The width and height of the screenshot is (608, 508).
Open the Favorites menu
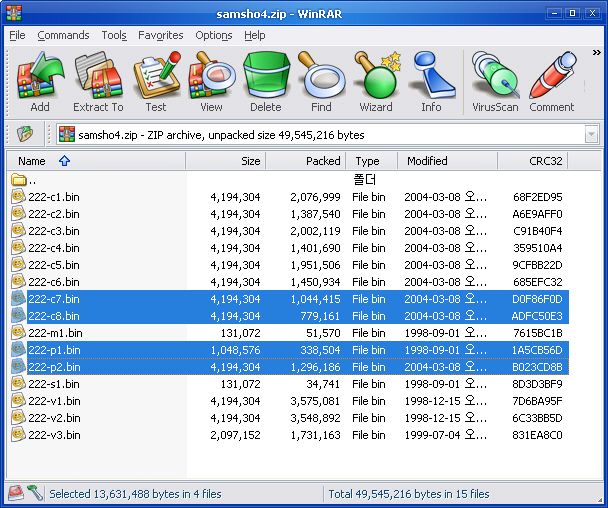[x=161, y=35]
